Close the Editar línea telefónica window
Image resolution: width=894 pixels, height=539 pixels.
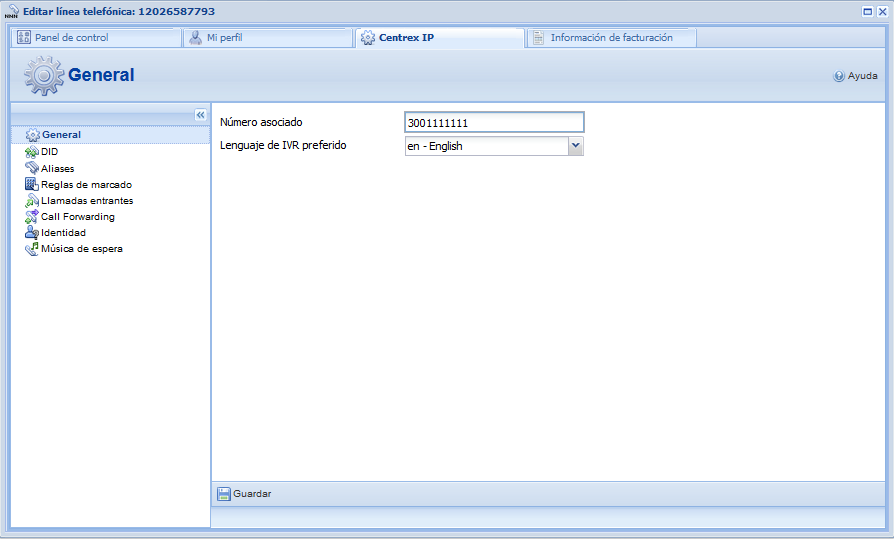coord(882,11)
